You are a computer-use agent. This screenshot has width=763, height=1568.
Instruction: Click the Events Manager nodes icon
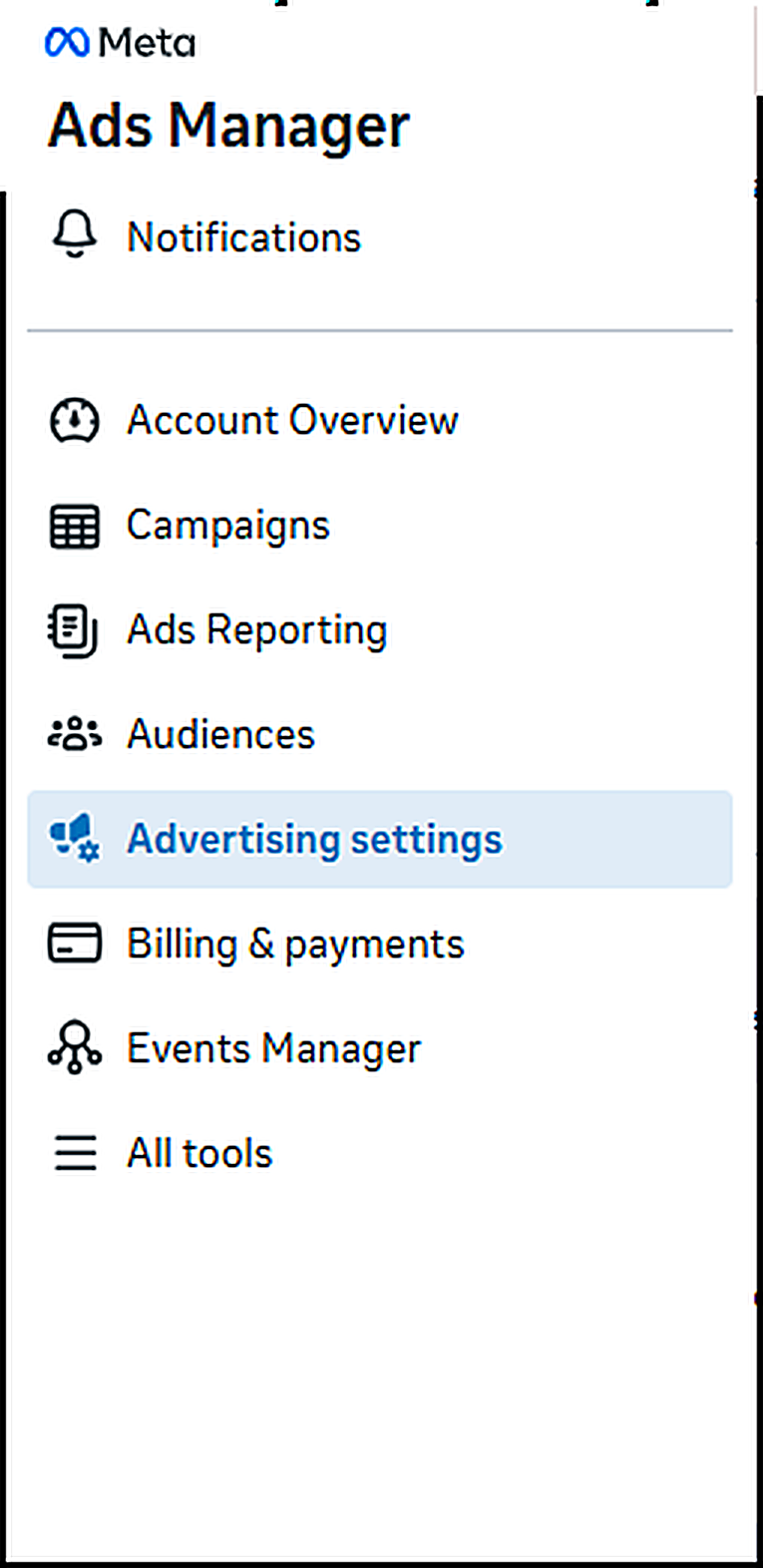[75, 1048]
